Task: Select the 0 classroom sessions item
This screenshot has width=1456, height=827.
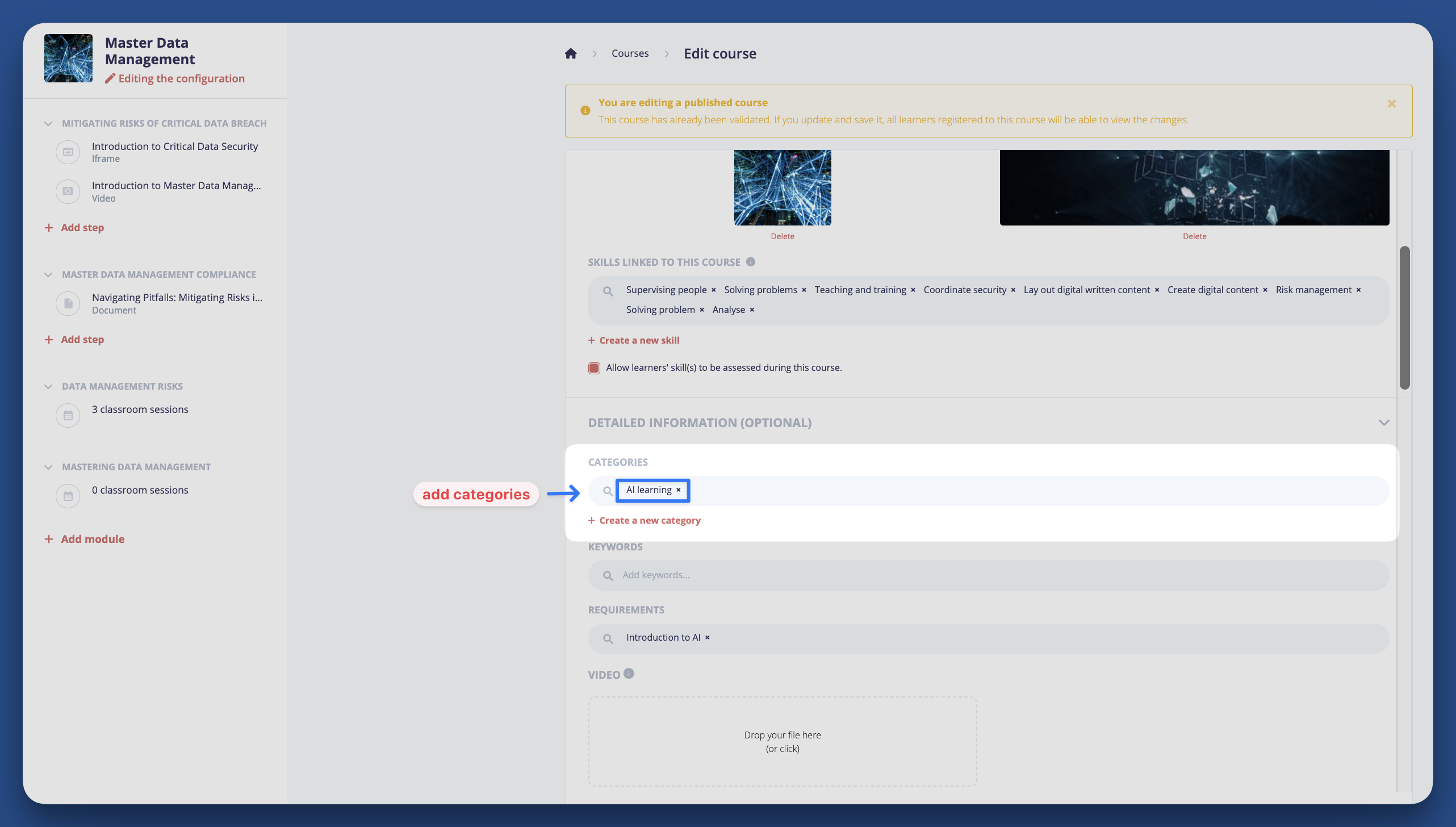Action: pyautogui.click(x=140, y=490)
